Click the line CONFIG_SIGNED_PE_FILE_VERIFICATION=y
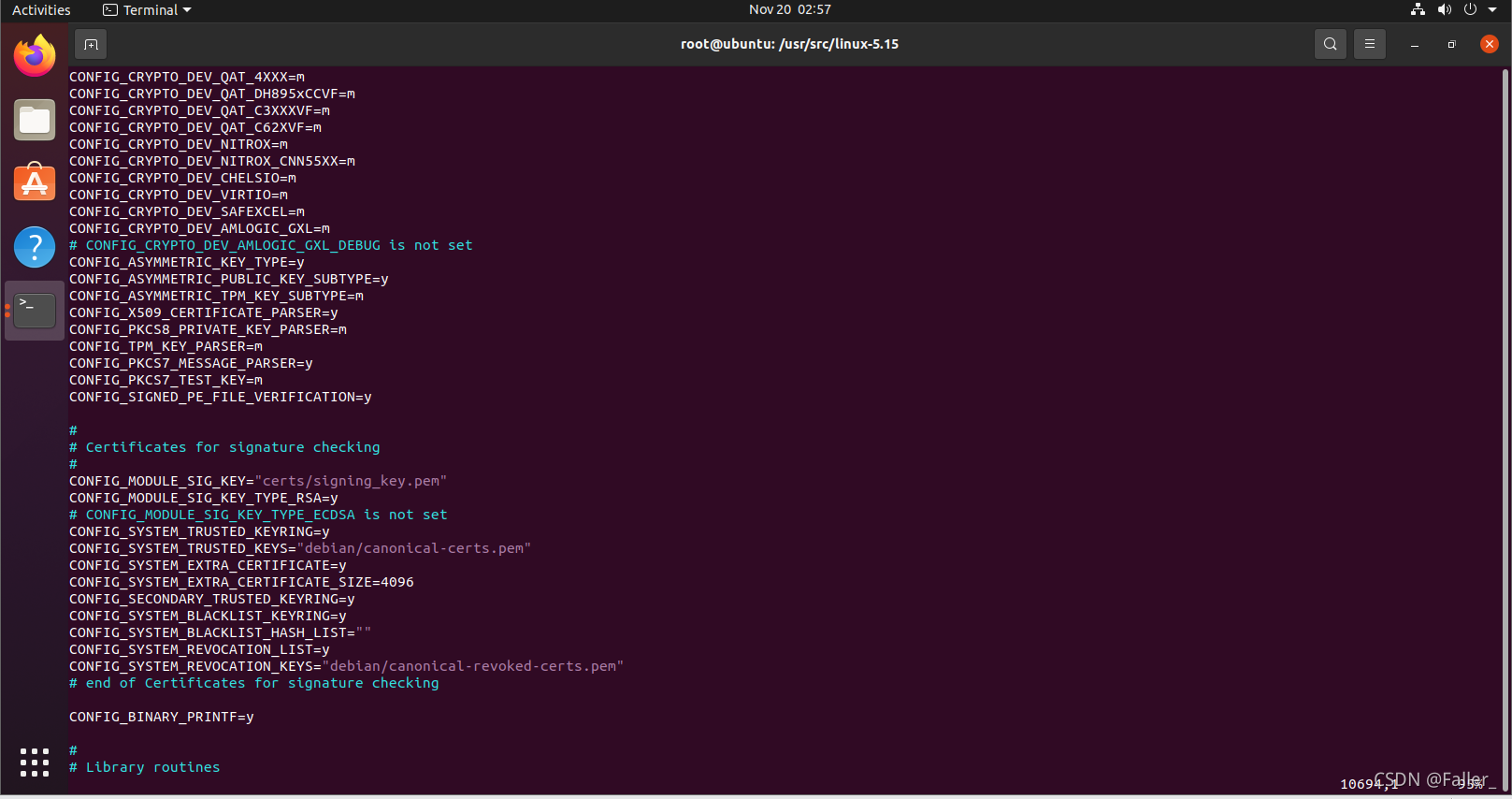 (221, 397)
